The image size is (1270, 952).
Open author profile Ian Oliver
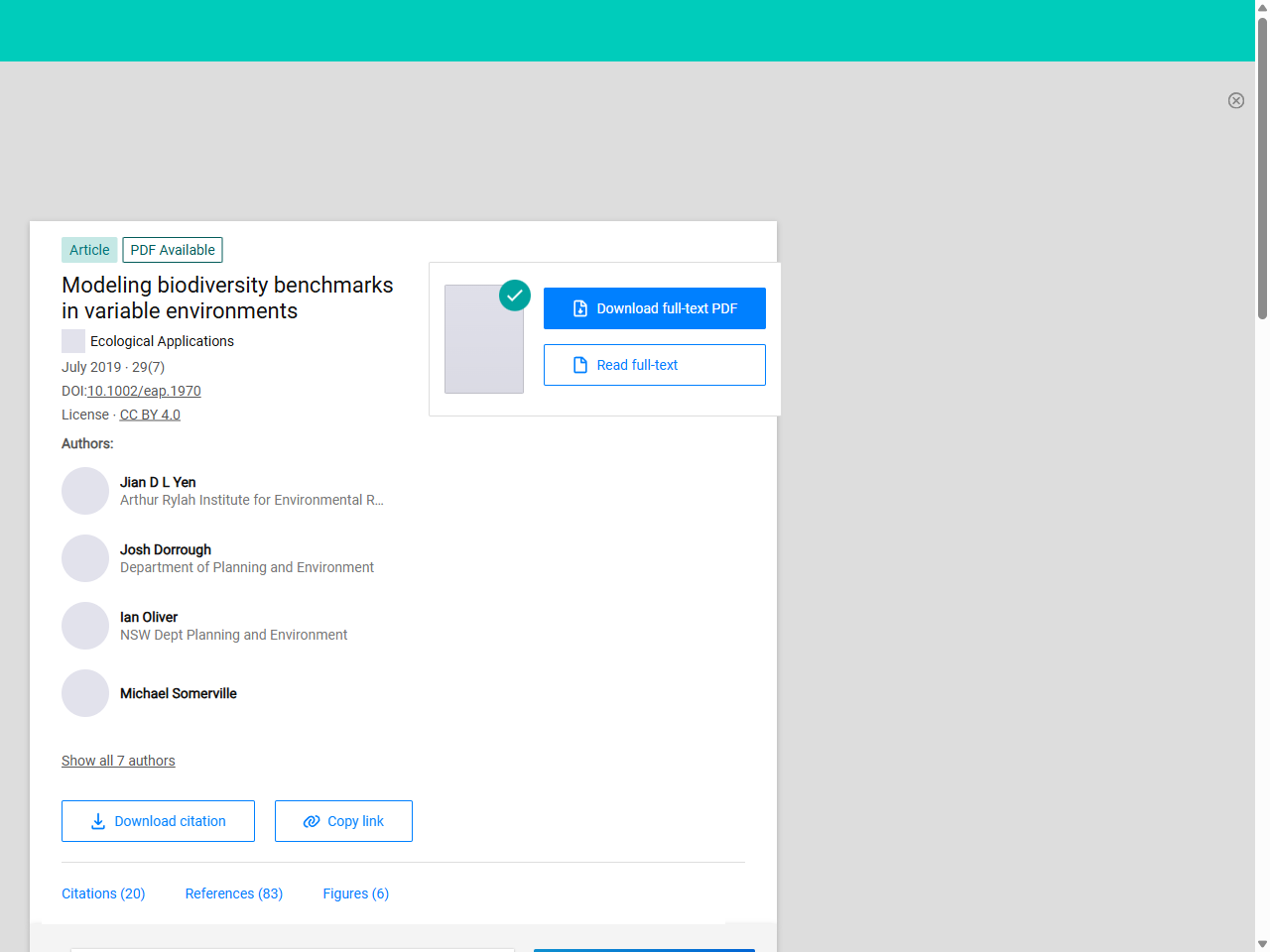(x=149, y=617)
